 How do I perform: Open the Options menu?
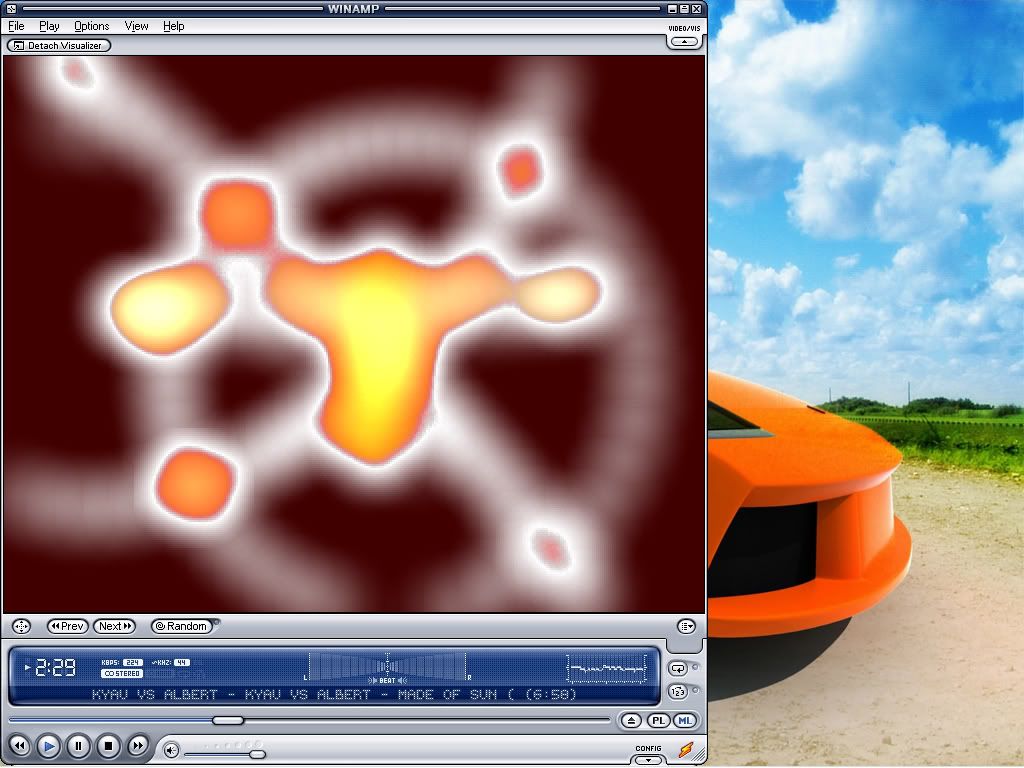[x=91, y=26]
